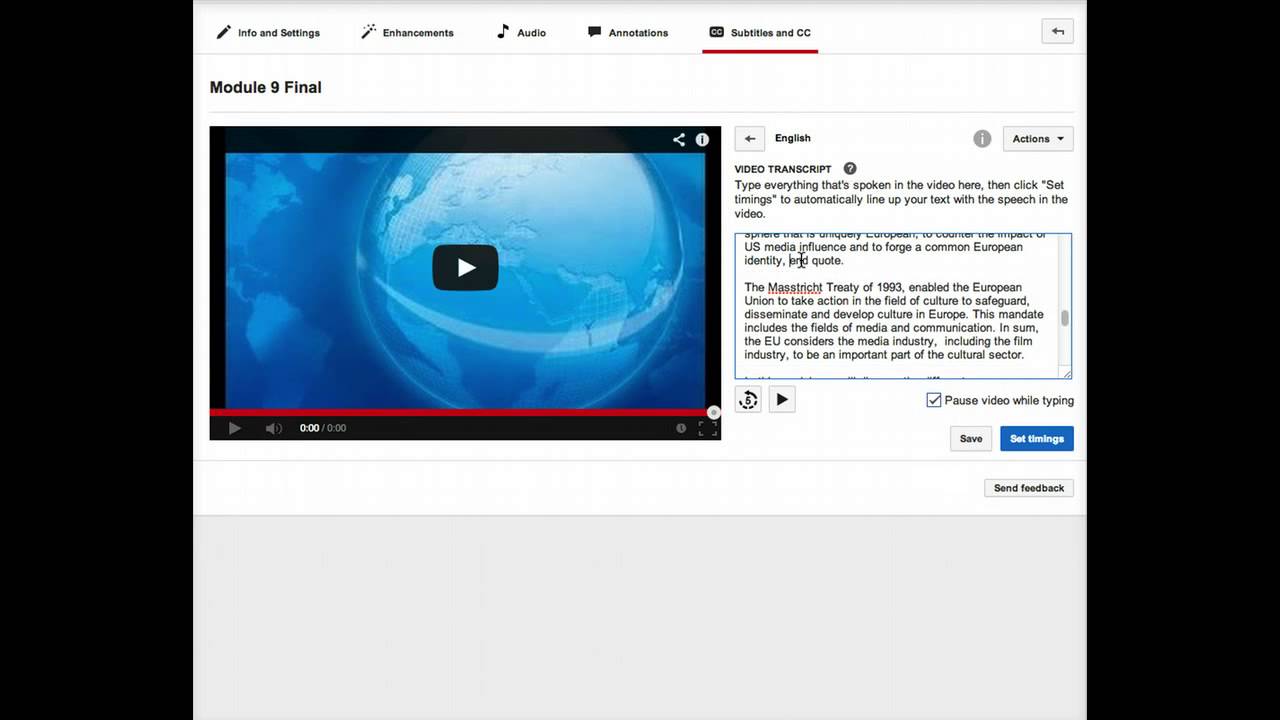Click the 0:00 / 0:00 time display
Viewport: 1280px width, 720px height.
323,428
